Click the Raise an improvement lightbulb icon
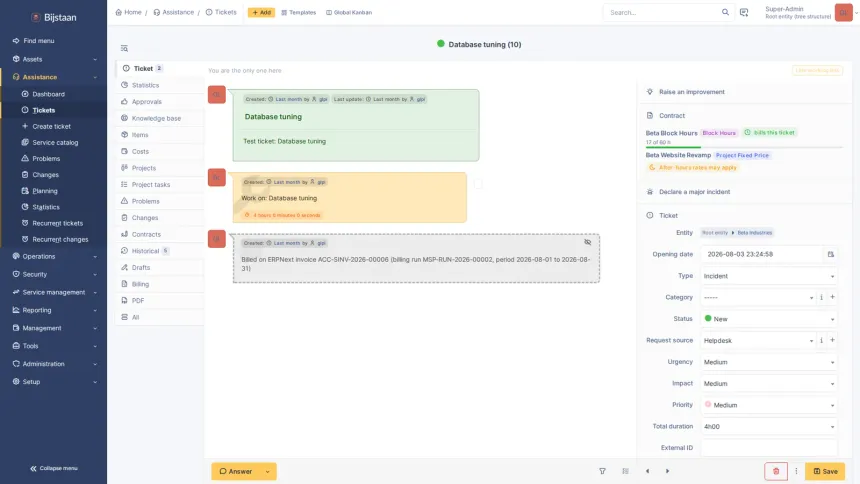 point(649,92)
